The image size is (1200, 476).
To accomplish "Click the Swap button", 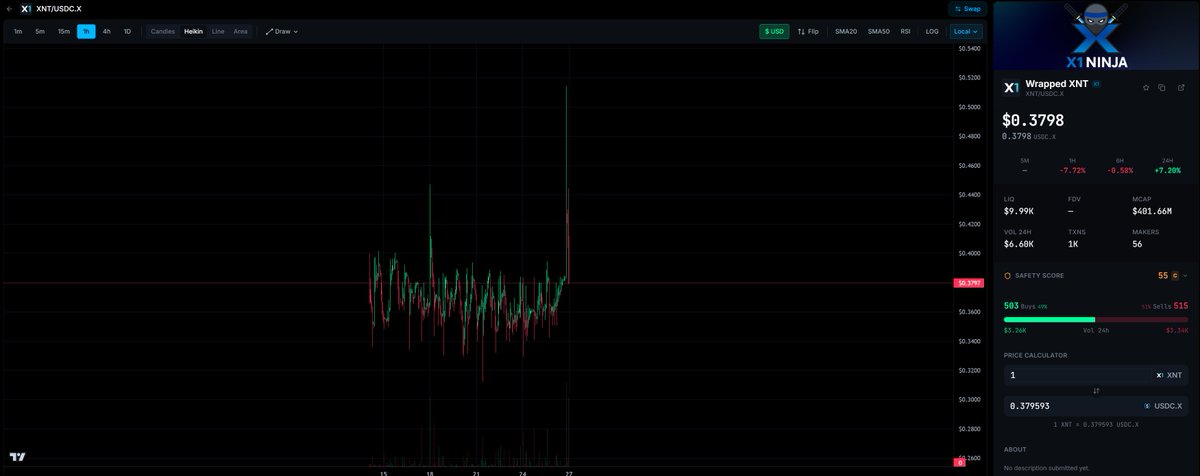I will (x=967, y=8).
